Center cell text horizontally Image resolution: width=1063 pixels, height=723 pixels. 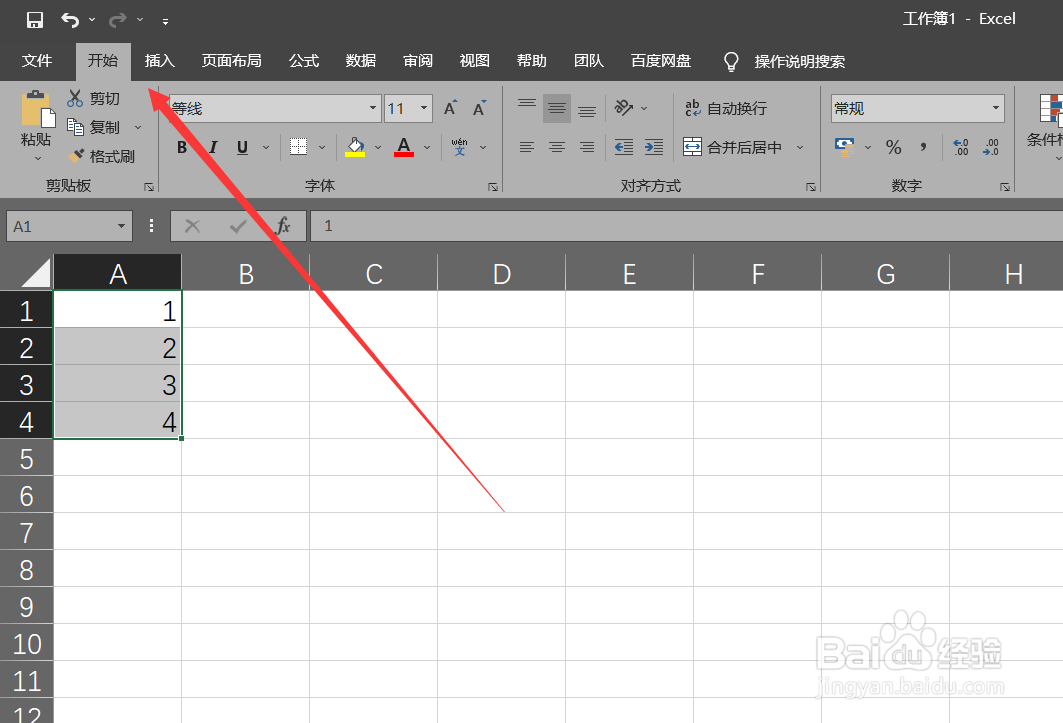(557, 147)
